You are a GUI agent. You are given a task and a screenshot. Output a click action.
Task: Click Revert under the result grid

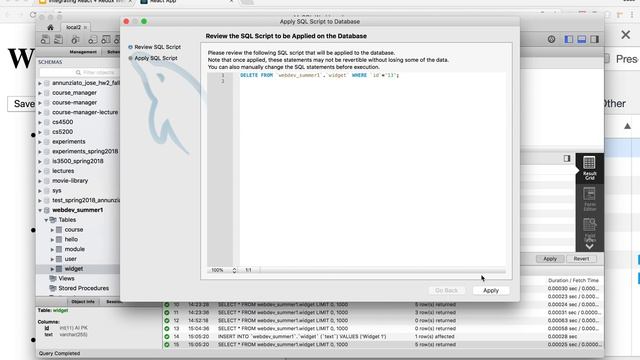pyautogui.click(x=581, y=259)
